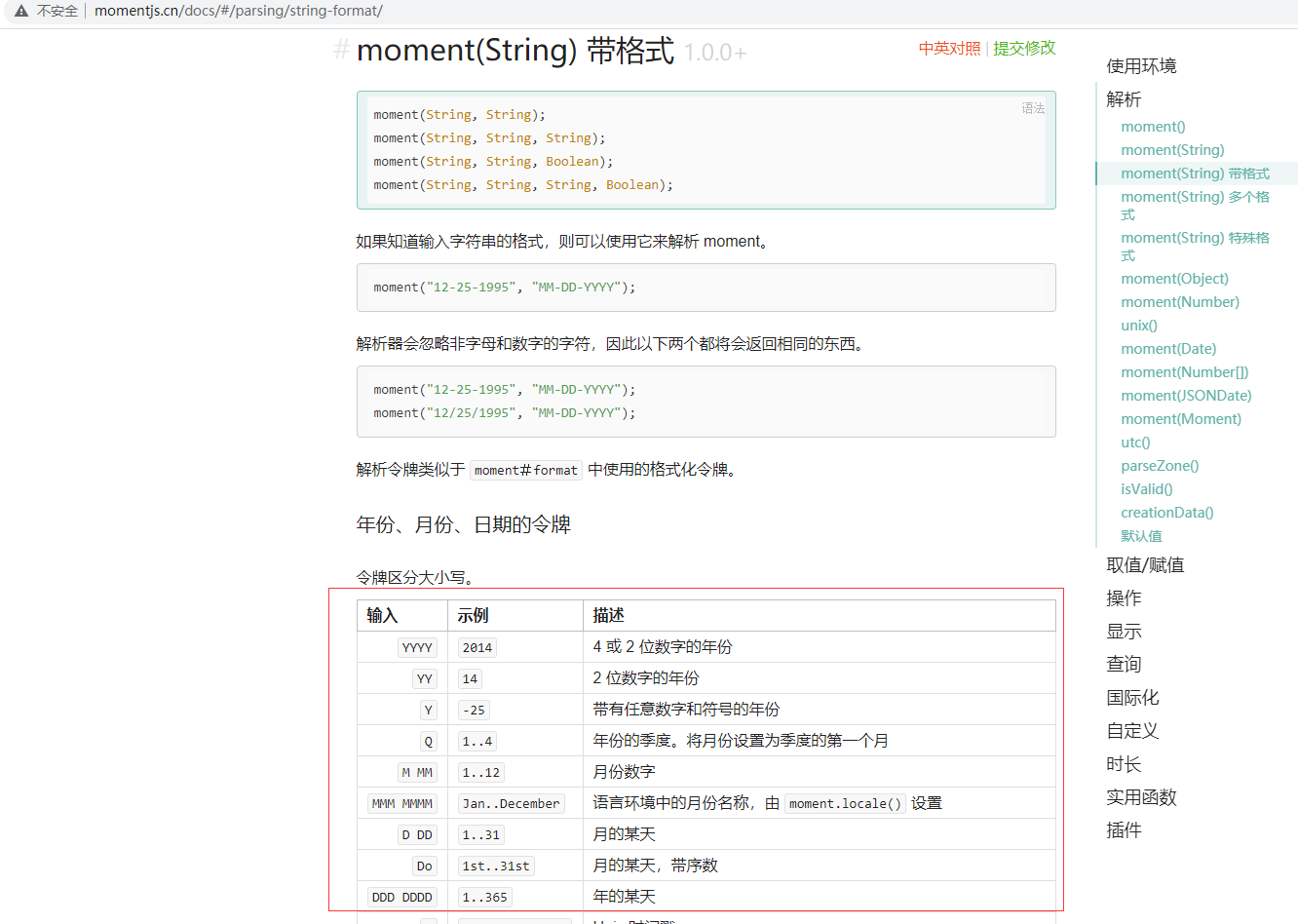Click the D DD token cell
The width and height of the screenshot is (1298, 924).
417,834
